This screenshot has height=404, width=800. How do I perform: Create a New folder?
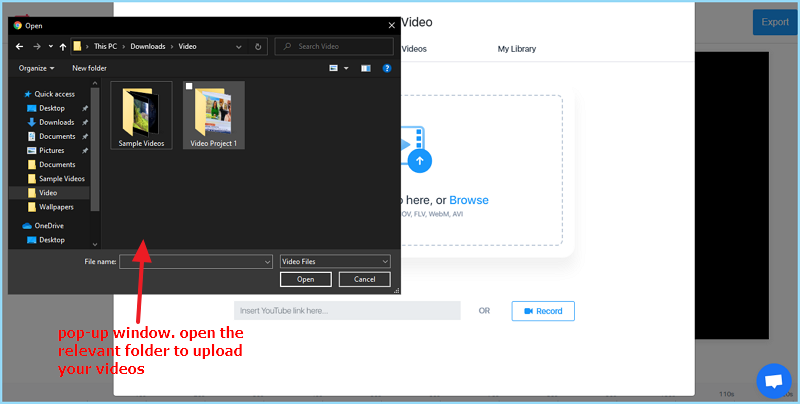89,68
